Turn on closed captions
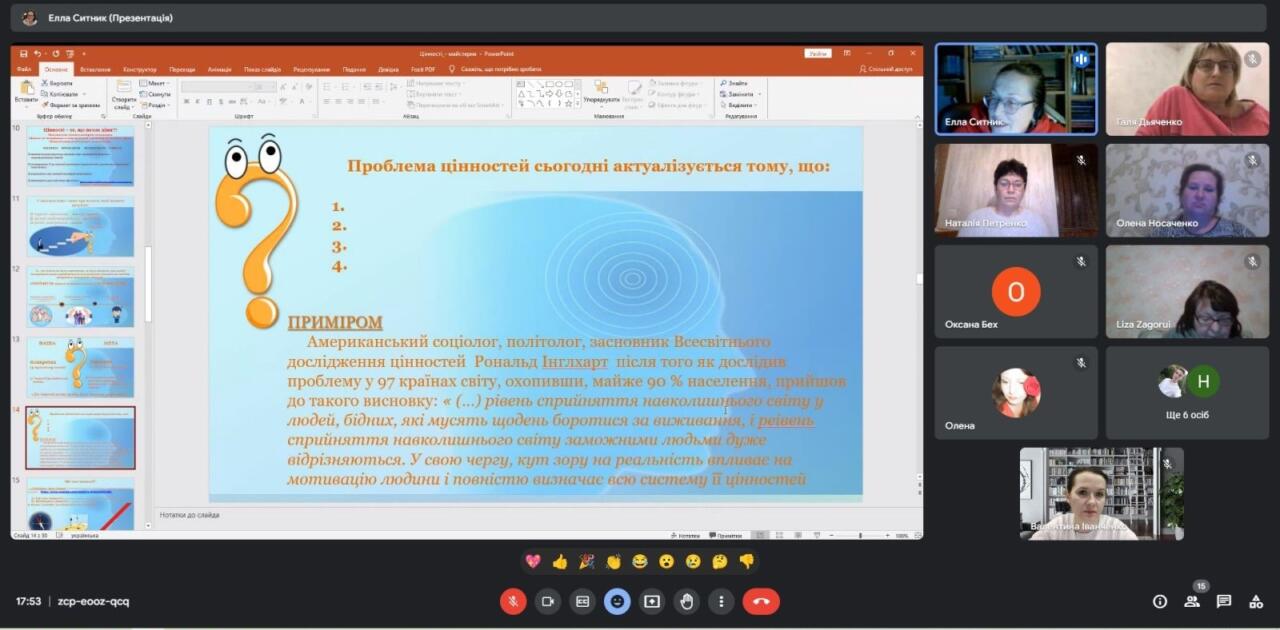 coord(583,601)
